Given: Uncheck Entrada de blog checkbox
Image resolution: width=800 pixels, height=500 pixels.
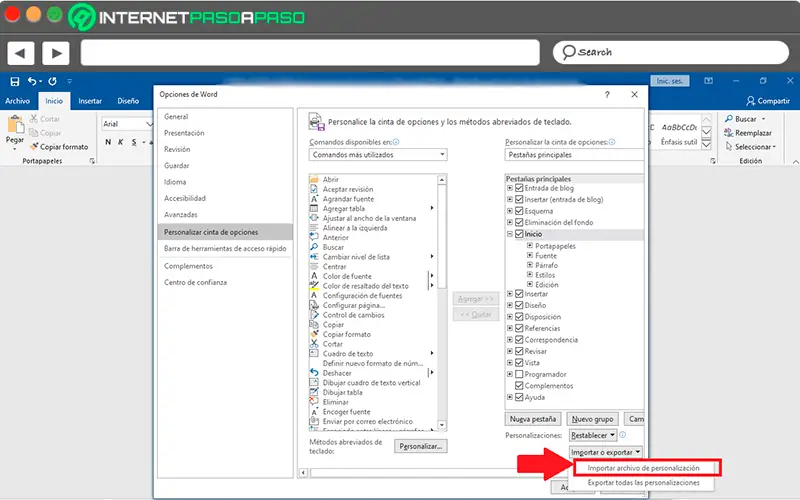Looking at the screenshot, I should click(519, 188).
